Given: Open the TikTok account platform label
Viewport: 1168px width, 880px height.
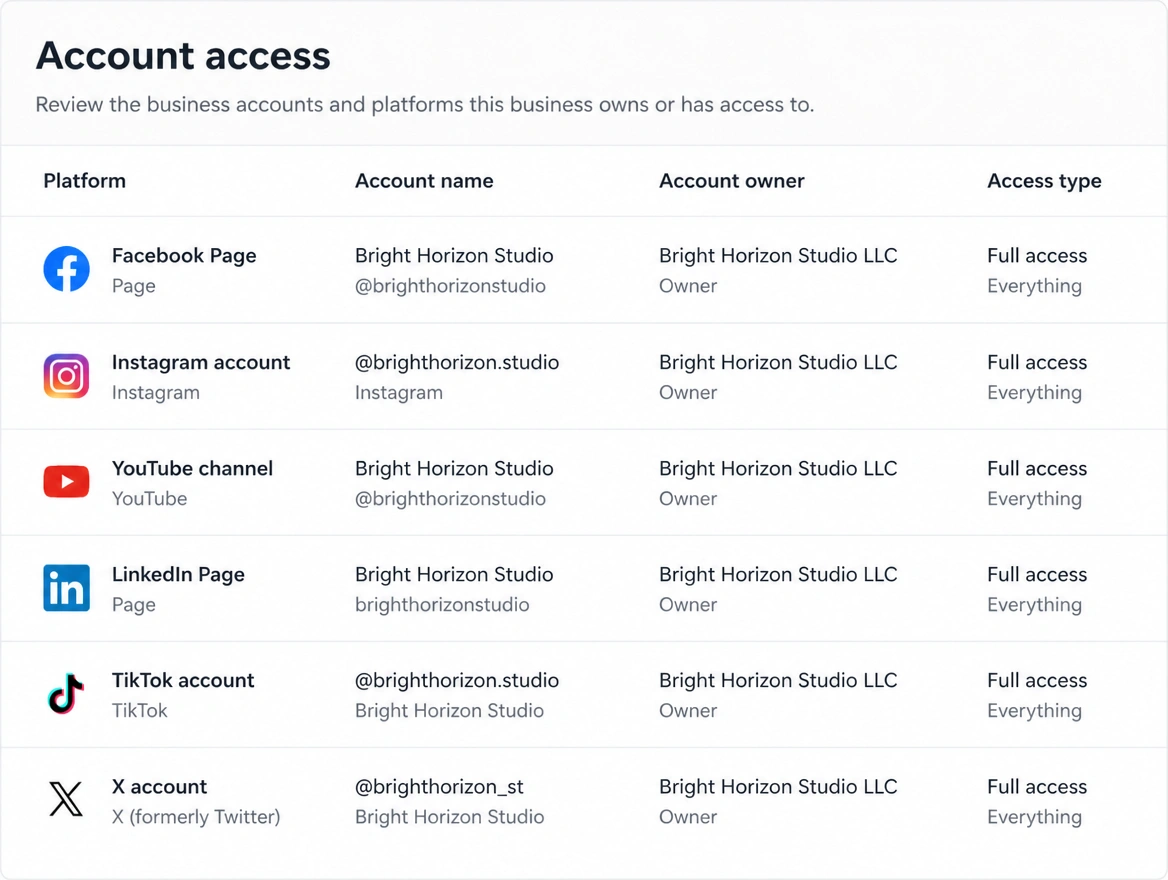Looking at the screenshot, I should [x=183, y=680].
